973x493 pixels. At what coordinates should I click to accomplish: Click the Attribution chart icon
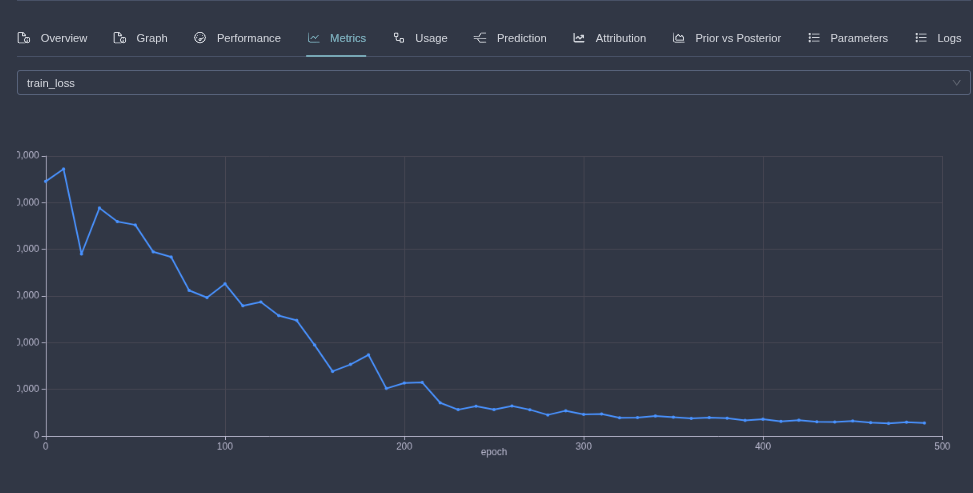pos(579,38)
